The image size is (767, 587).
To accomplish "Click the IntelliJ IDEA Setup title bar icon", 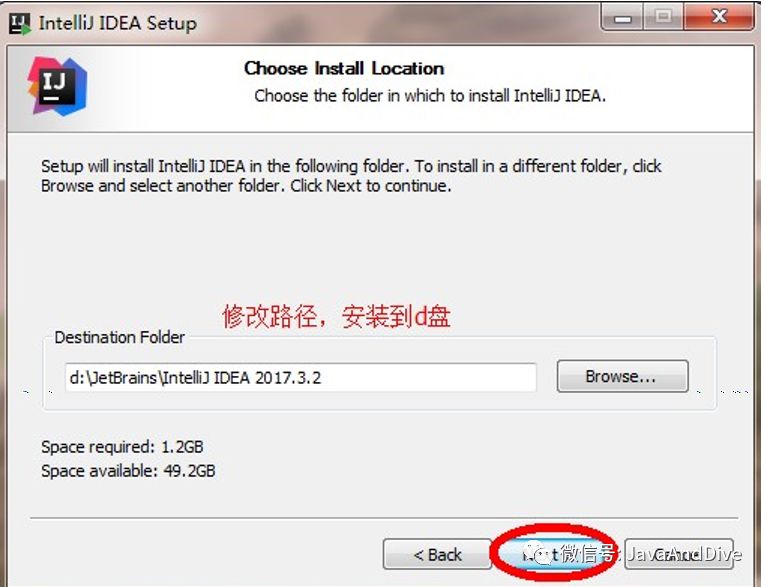I will pos(20,23).
